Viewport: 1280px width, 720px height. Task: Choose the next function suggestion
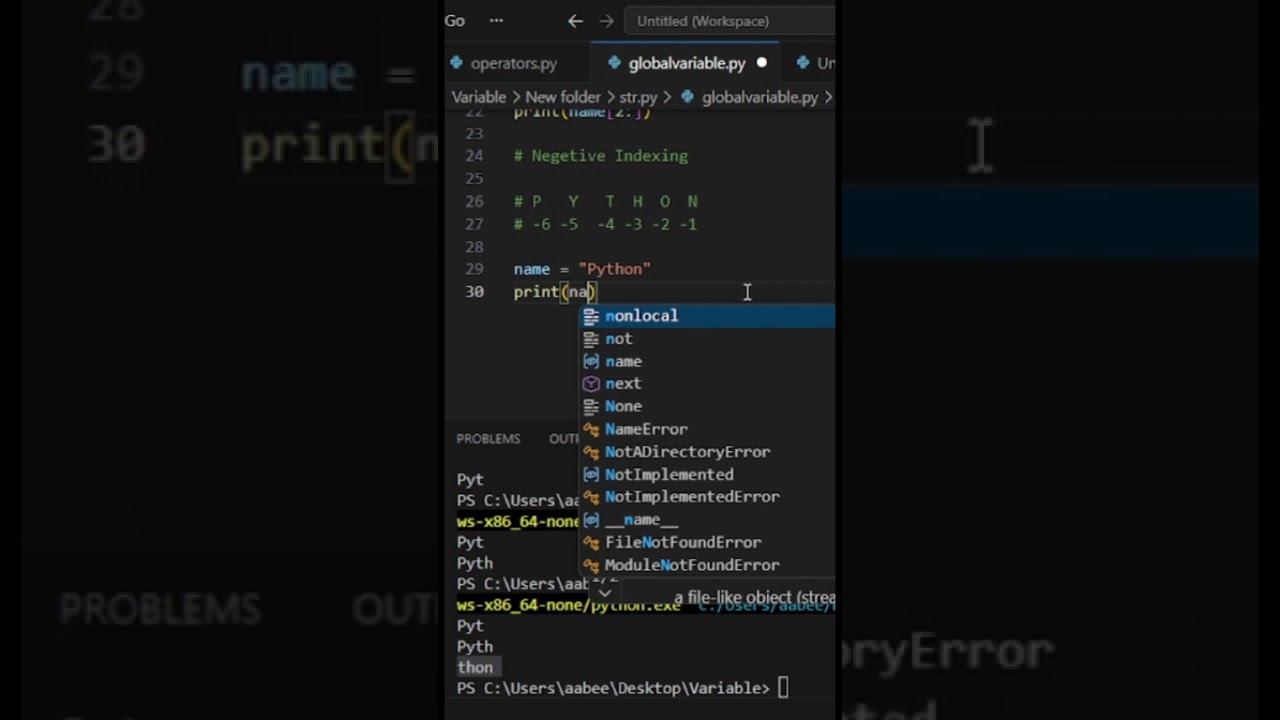tap(707, 384)
